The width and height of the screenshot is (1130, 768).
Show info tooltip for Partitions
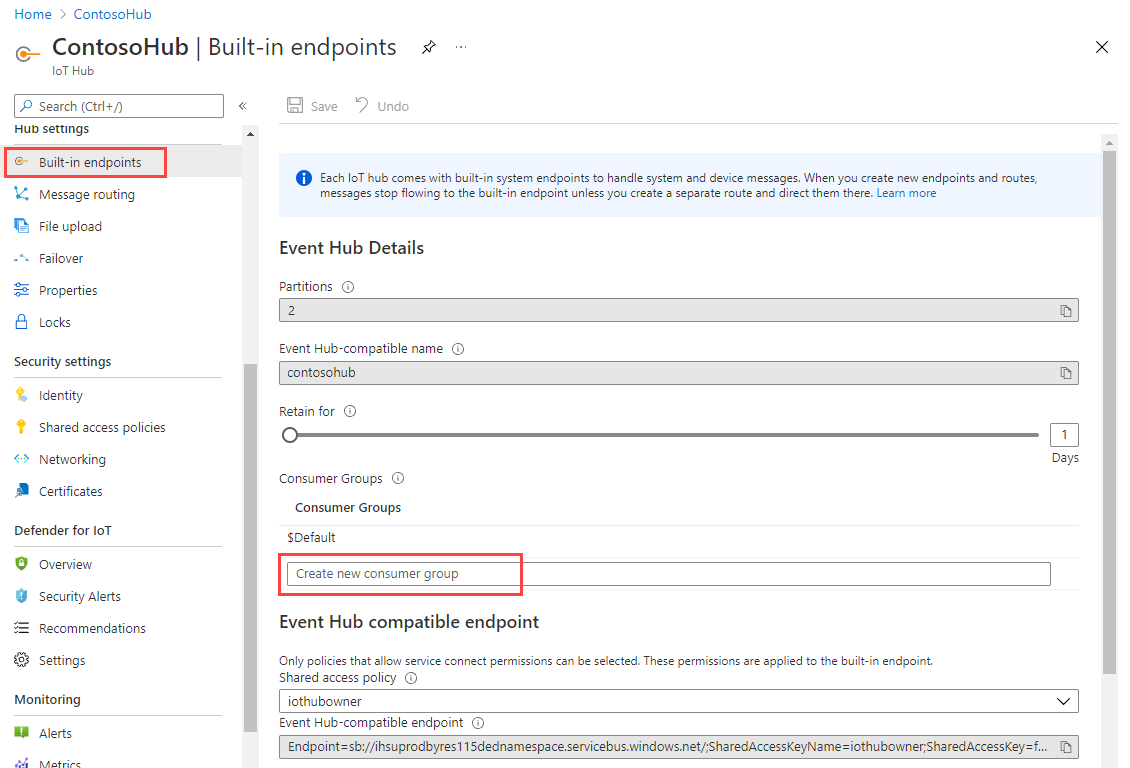348,287
